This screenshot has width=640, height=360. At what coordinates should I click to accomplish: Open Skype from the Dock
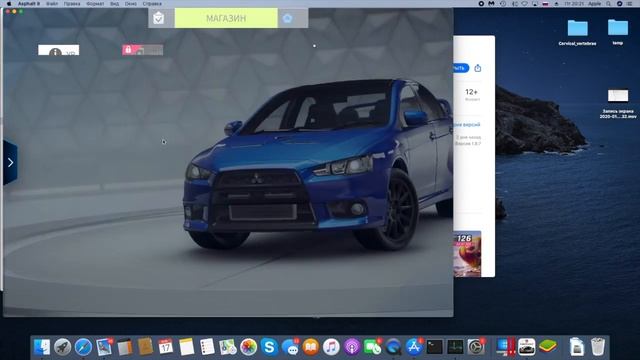[269, 347]
